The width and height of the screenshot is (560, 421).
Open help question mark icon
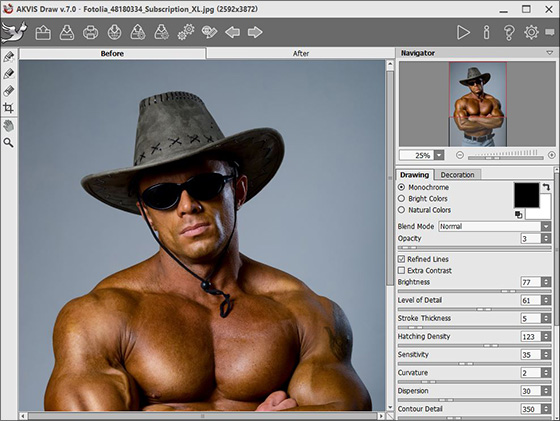tap(509, 32)
